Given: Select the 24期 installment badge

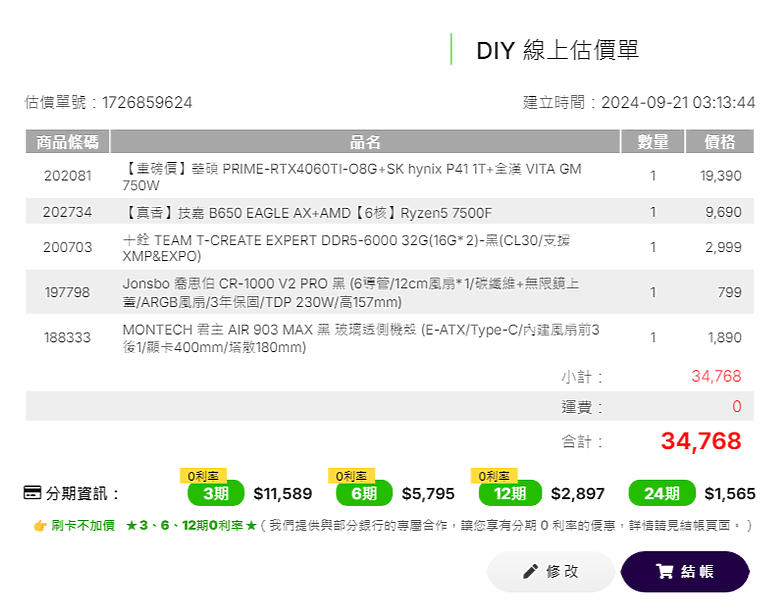Looking at the screenshot, I should (x=662, y=493).
